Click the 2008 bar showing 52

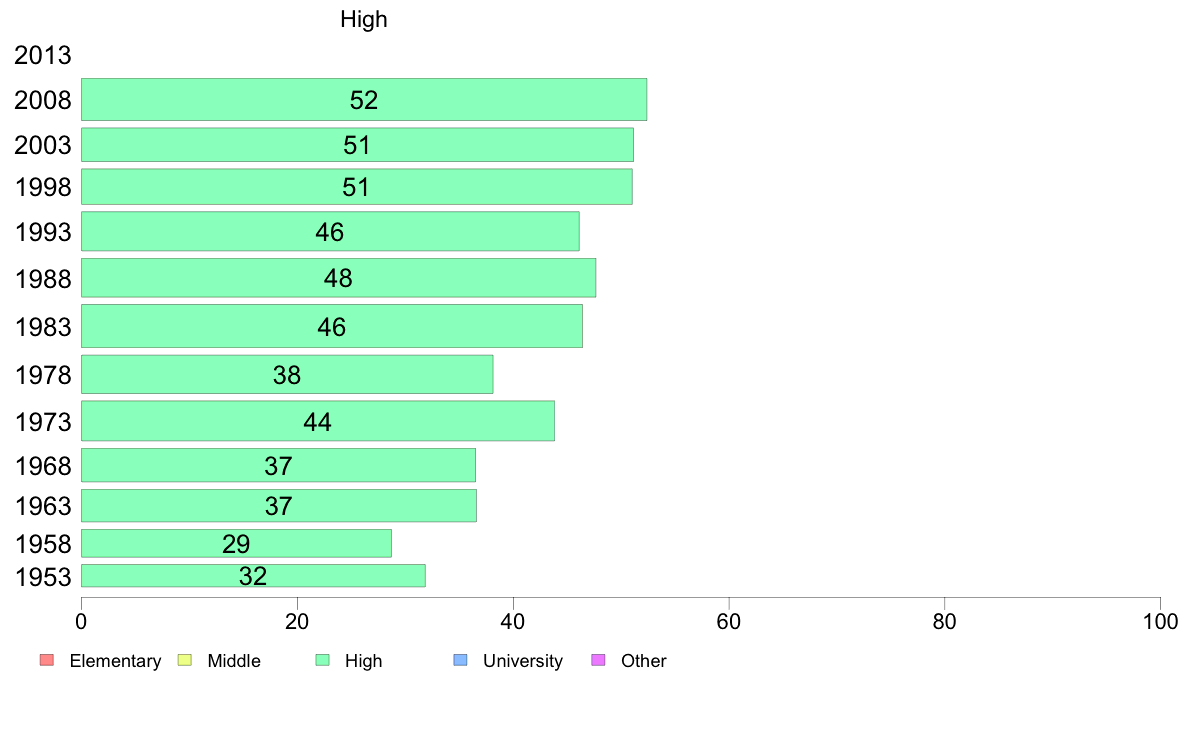click(x=364, y=99)
